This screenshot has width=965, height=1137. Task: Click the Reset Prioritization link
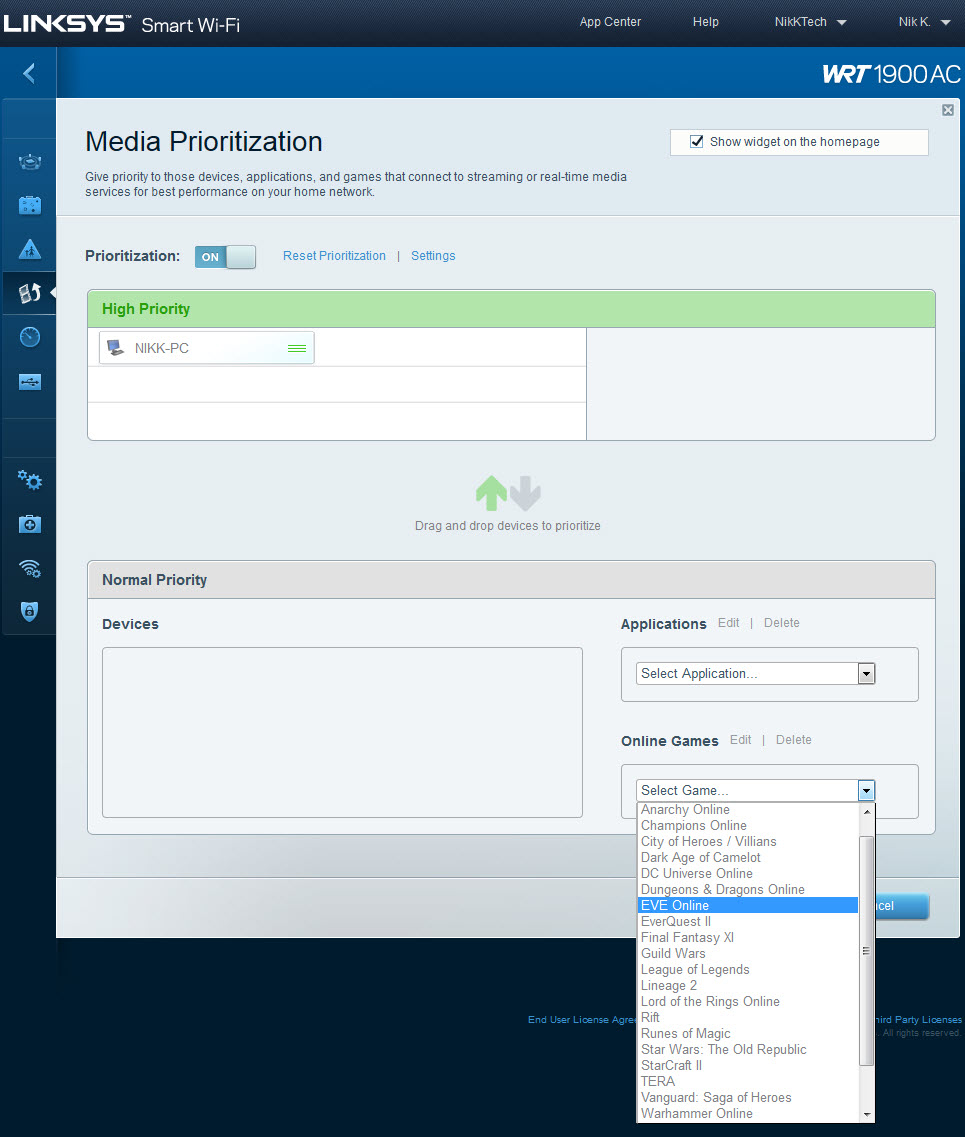pyautogui.click(x=334, y=256)
